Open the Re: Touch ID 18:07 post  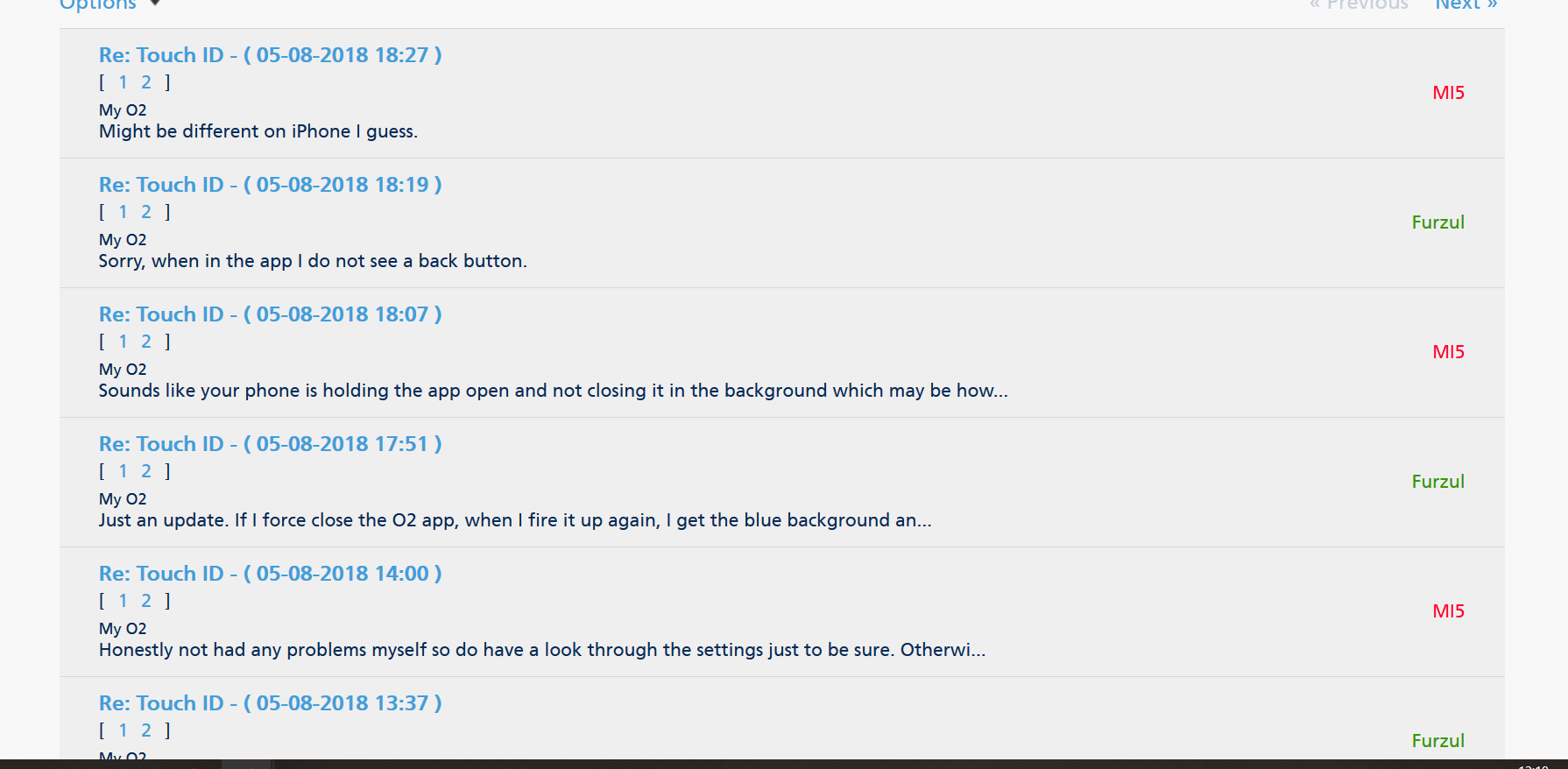(270, 314)
